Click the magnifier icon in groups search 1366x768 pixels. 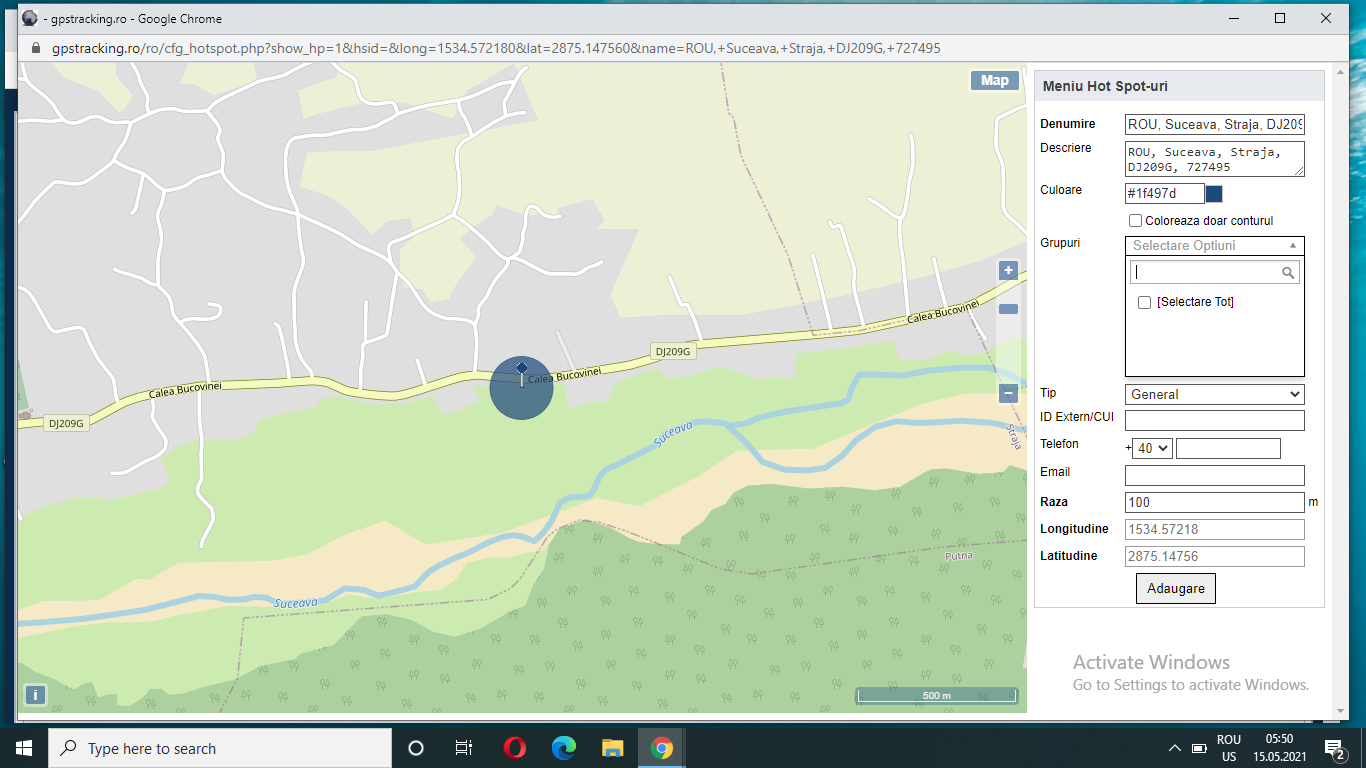tap(1288, 272)
